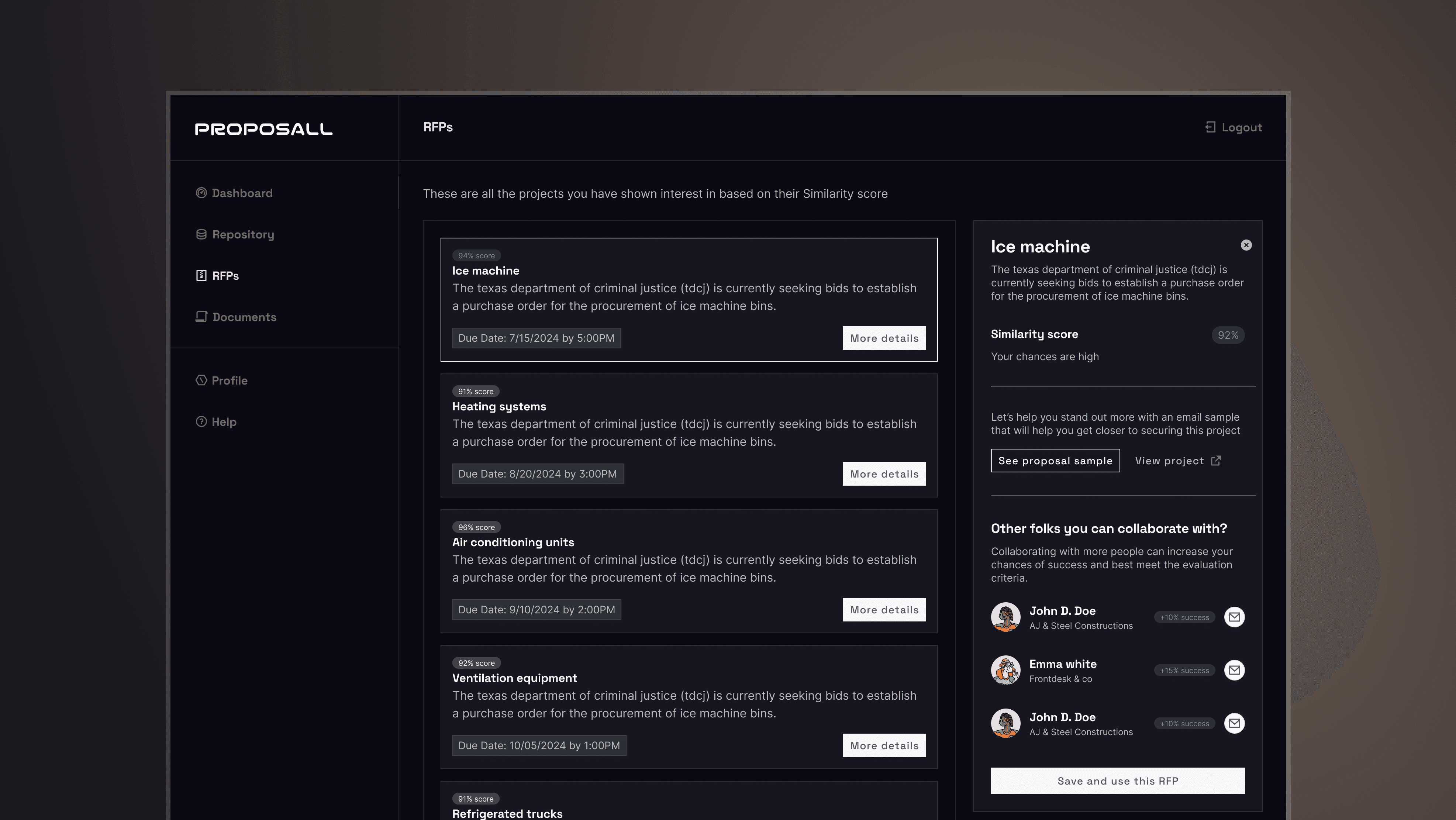Open external link icon beside View project
This screenshot has width=1456, height=820.
click(x=1216, y=461)
